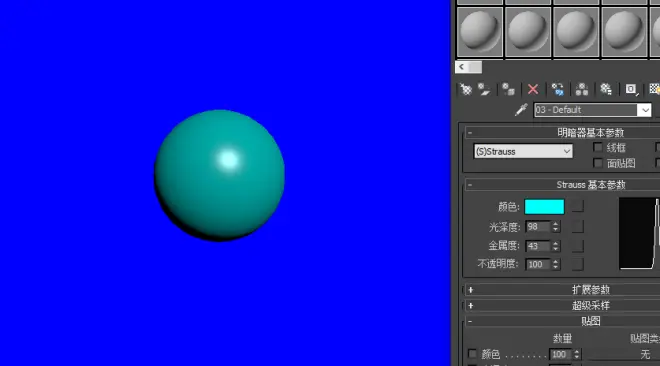The width and height of the screenshot is (660, 366).
Task: Pick material from object with eyedropper
Action: point(521,110)
